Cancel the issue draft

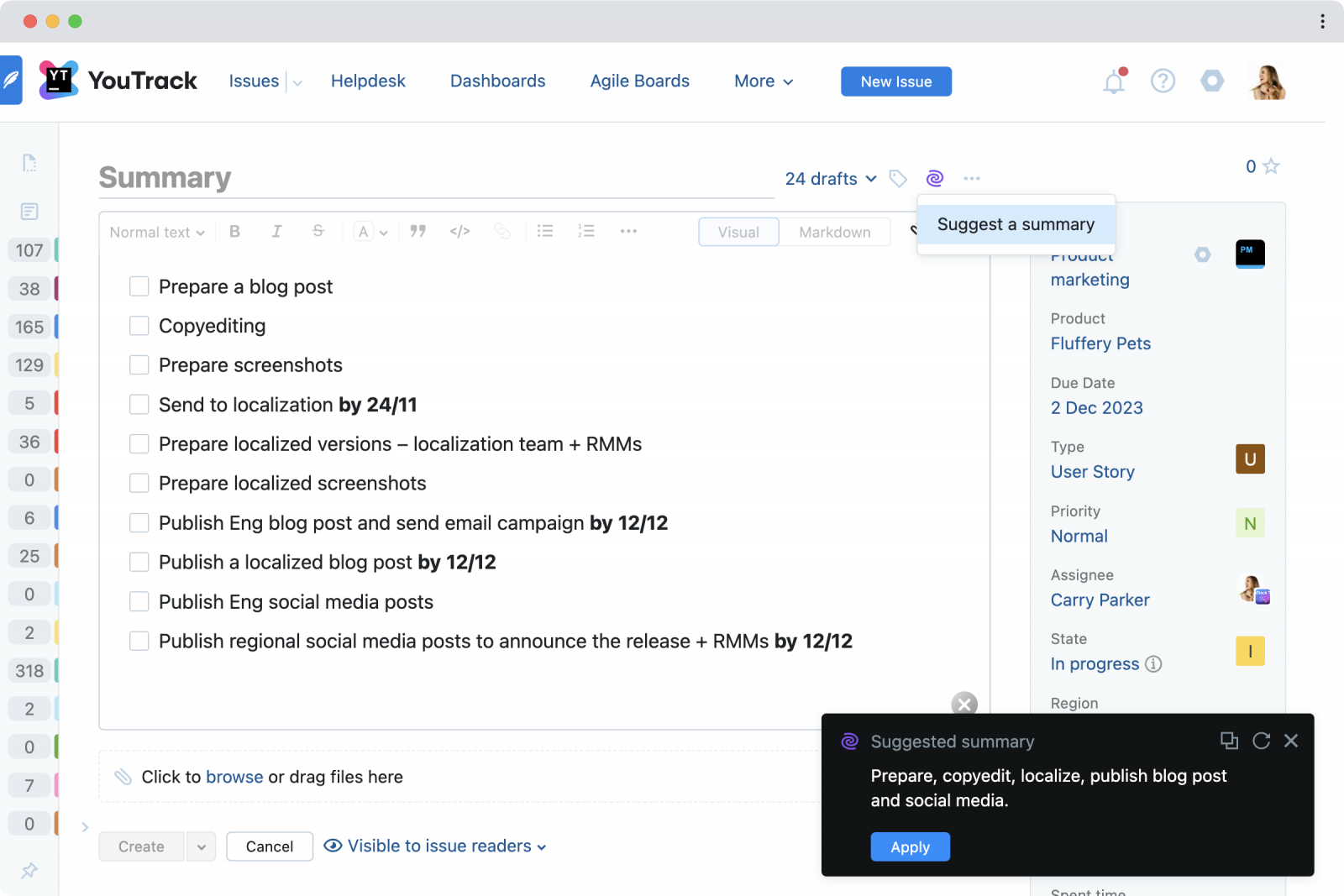(x=270, y=846)
